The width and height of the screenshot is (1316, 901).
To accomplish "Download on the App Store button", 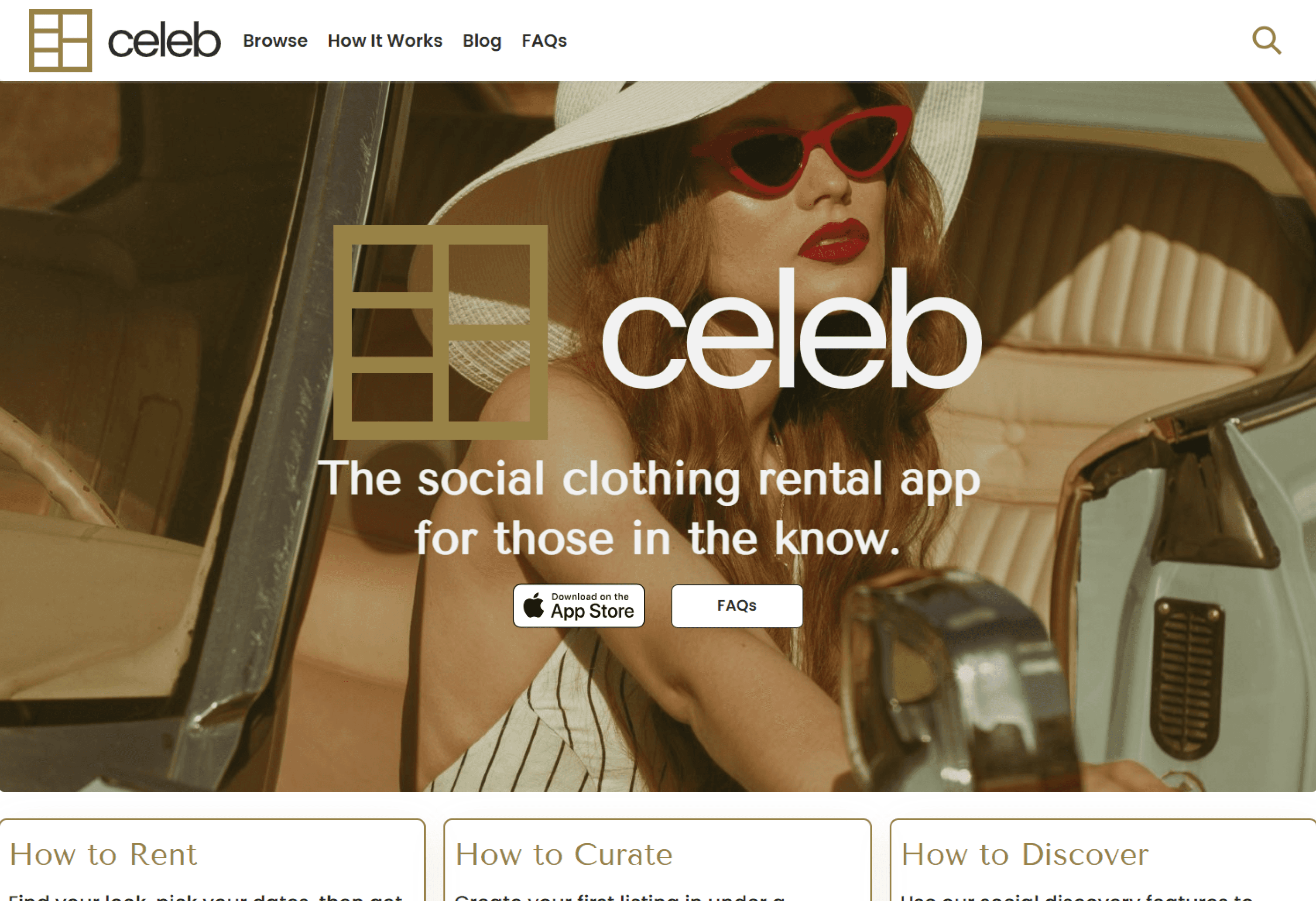I will point(579,606).
